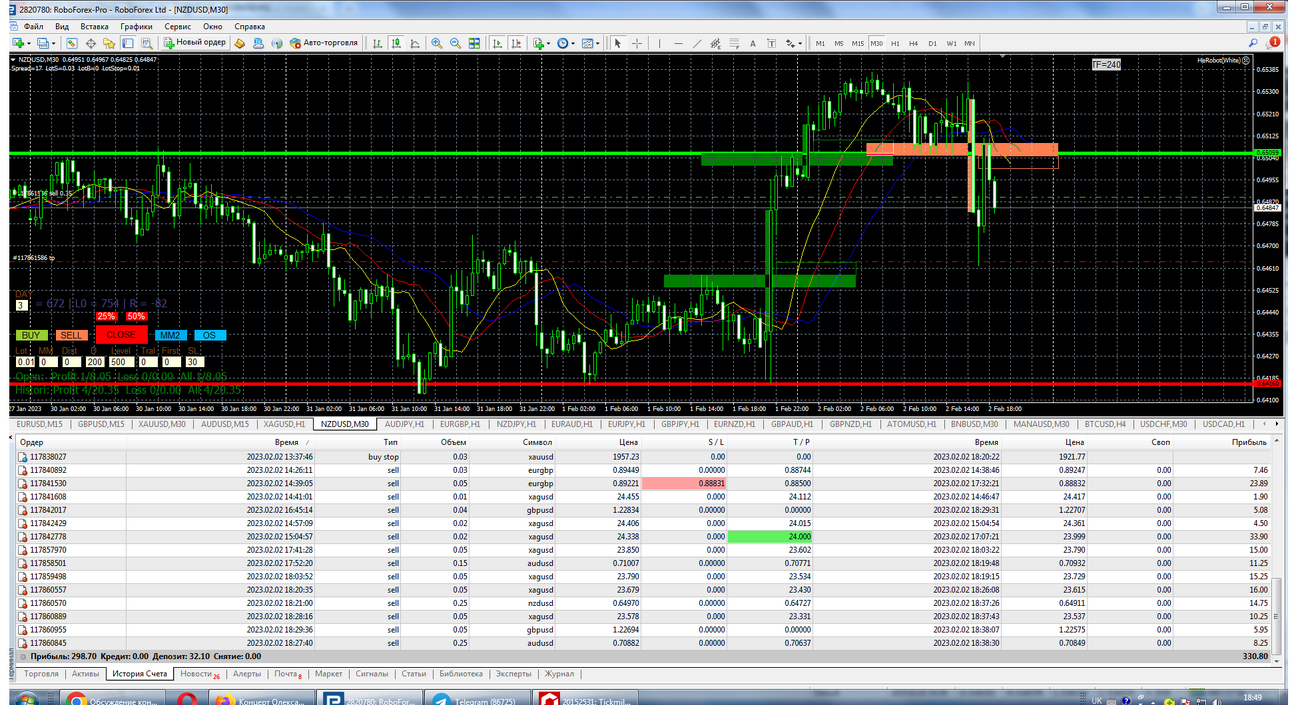This screenshot has height=705, width=1290.
Task: Select the text label tool
Action: (x=771, y=43)
